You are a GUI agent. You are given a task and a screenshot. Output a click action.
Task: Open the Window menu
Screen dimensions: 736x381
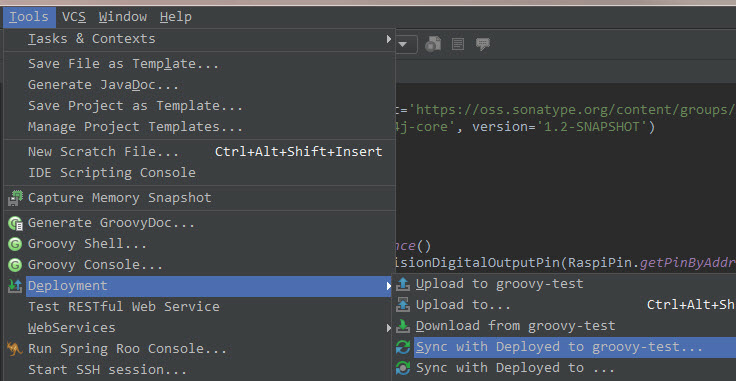(123, 17)
